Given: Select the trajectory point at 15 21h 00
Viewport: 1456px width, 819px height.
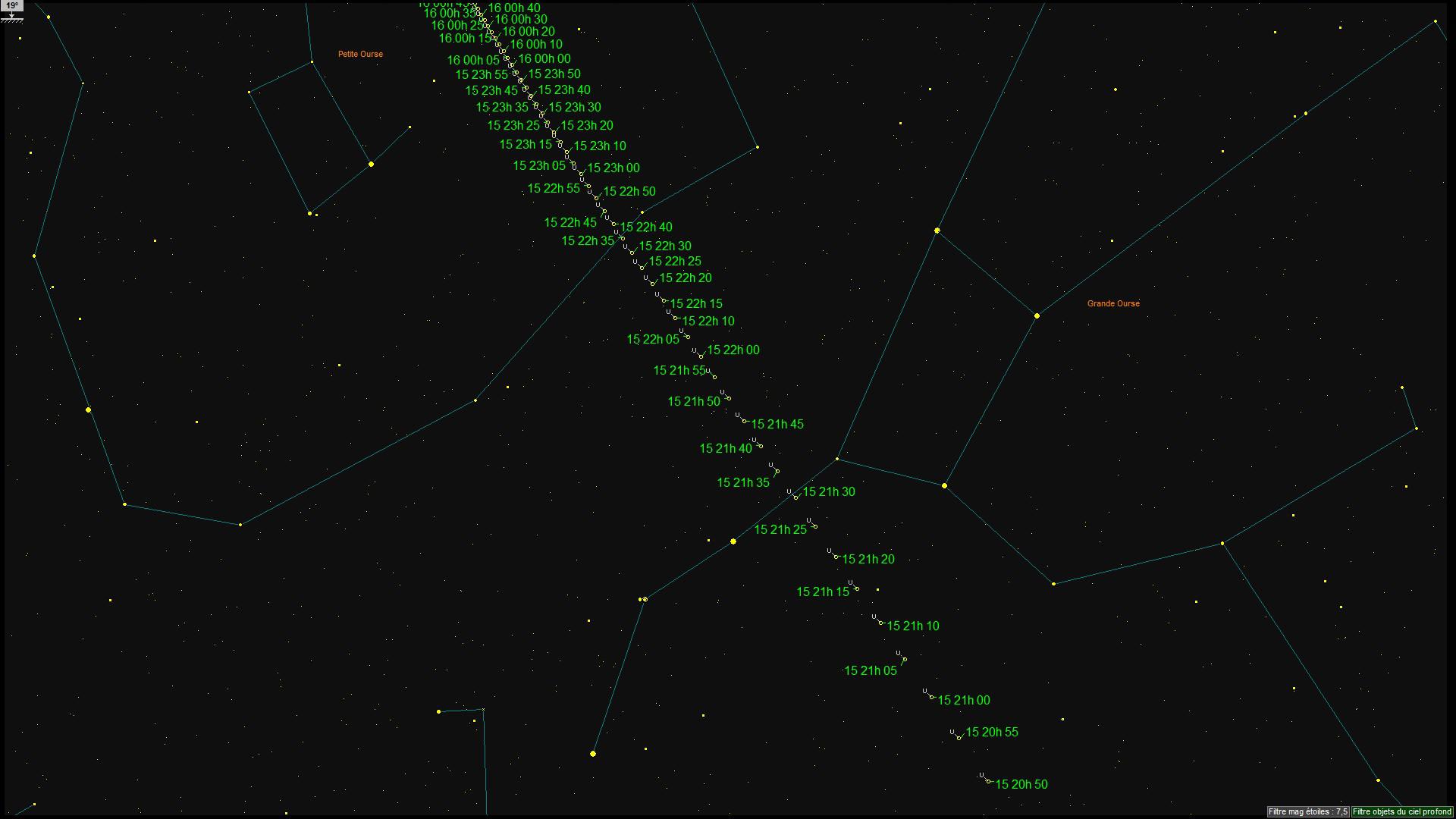Looking at the screenshot, I should point(931,696).
